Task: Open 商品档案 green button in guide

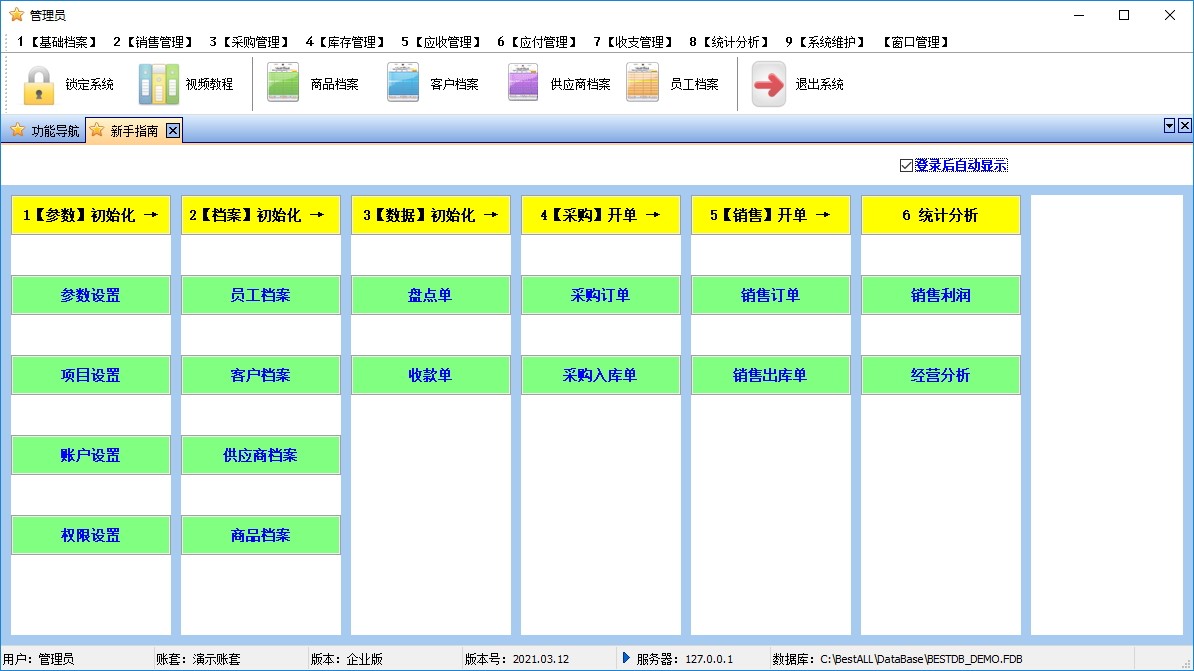Action: 260,535
